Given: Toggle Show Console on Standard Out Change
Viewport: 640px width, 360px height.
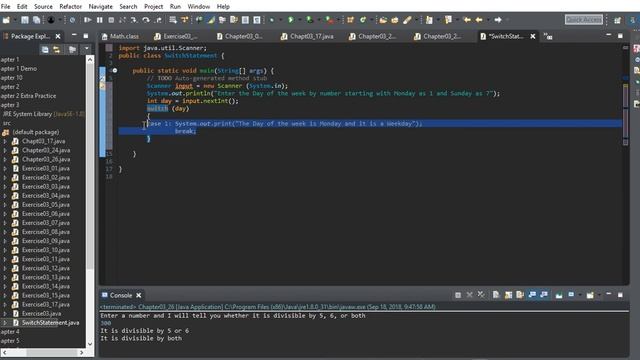Looking at the screenshot, I should [532, 295].
